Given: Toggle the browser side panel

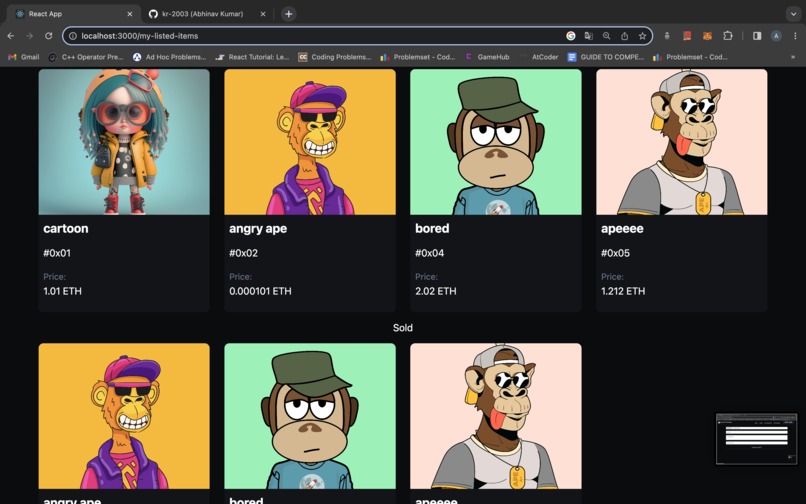Looking at the screenshot, I should coord(757,36).
